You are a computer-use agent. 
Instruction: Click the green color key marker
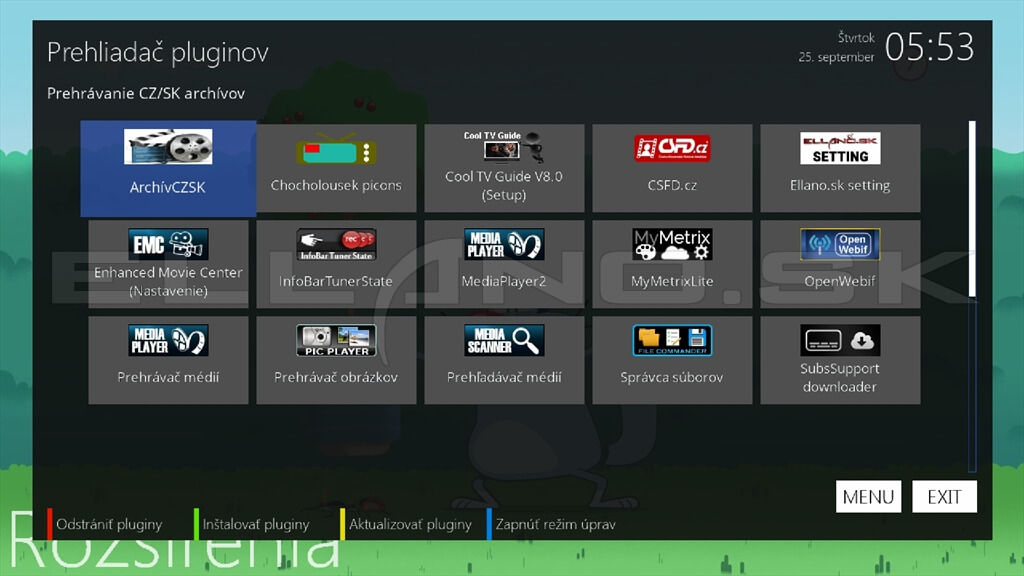tap(196, 524)
